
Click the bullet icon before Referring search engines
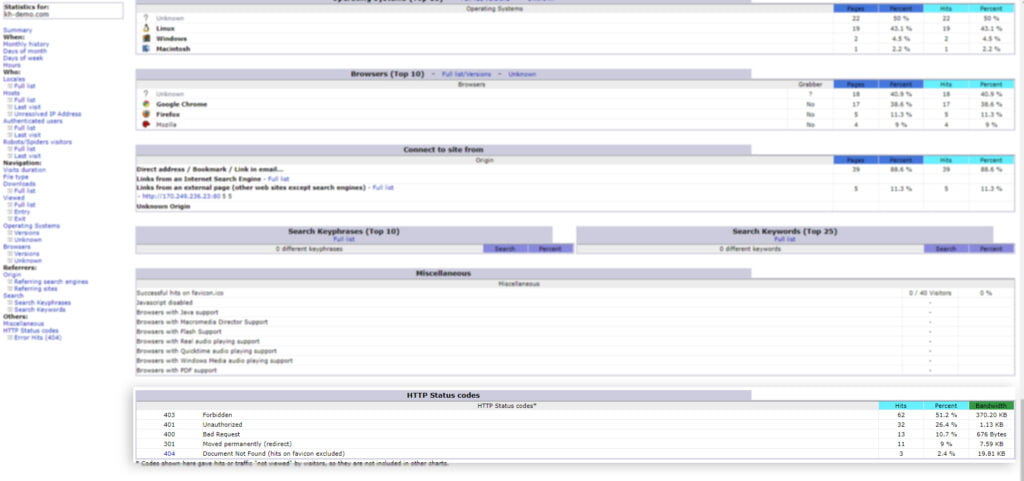[x=10, y=282]
